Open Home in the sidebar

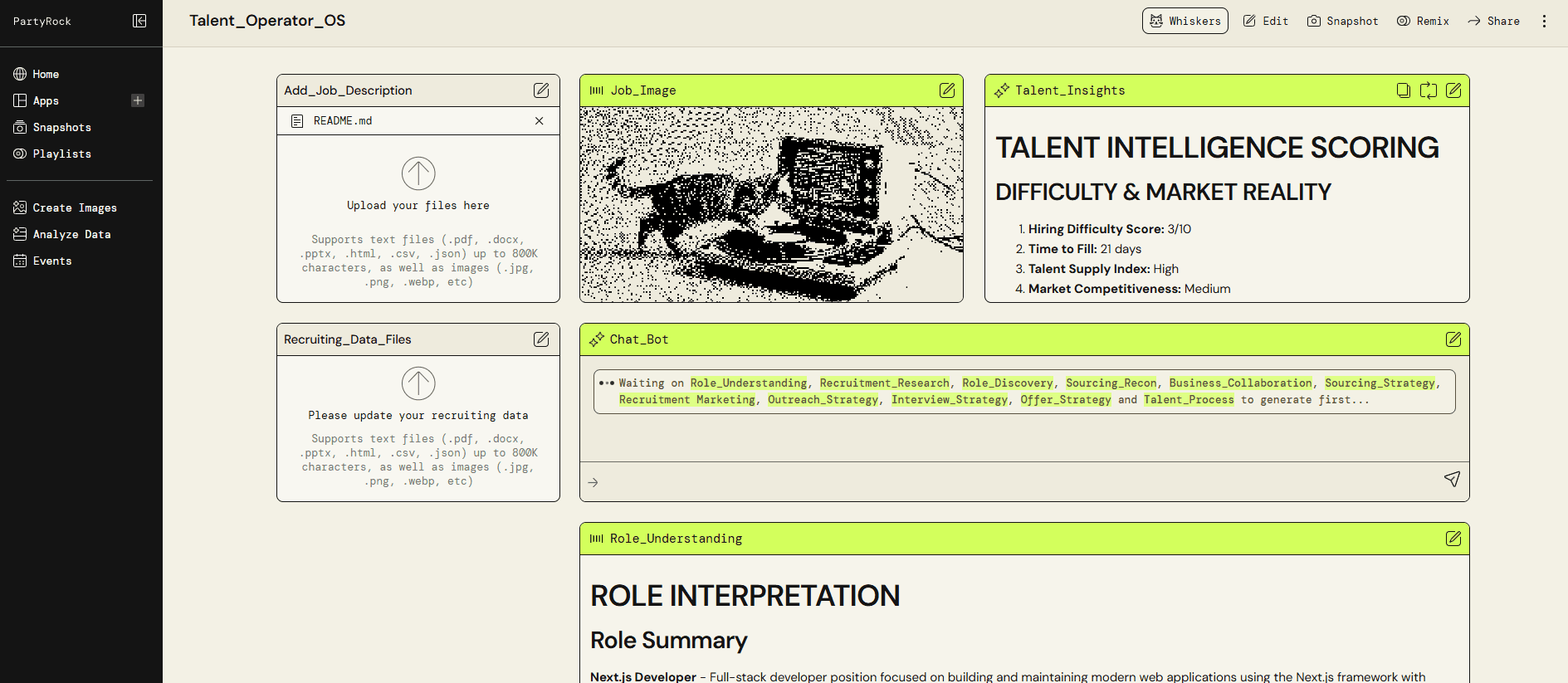point(37,74)
